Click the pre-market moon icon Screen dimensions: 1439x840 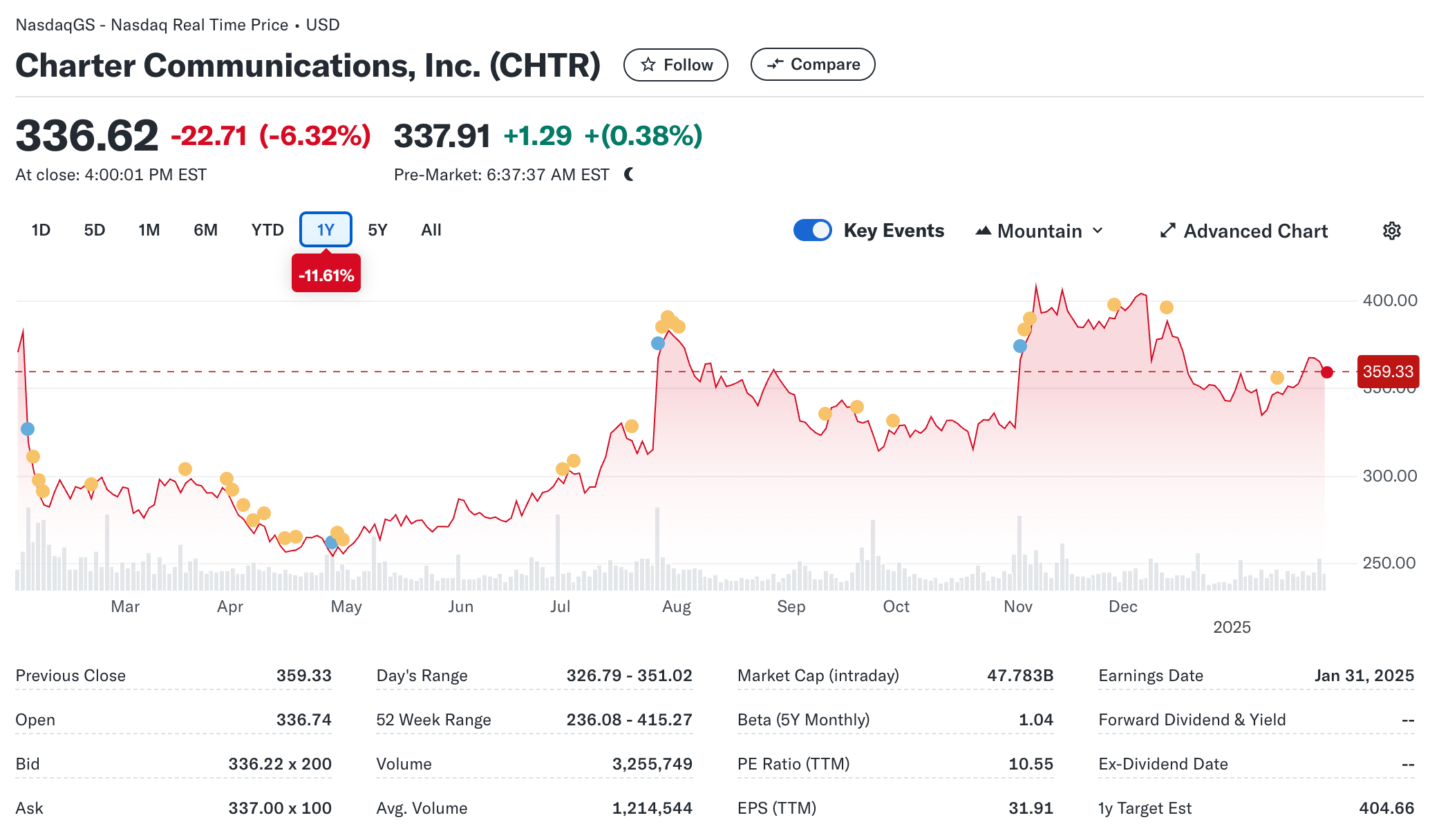click(x=628, y=175)
